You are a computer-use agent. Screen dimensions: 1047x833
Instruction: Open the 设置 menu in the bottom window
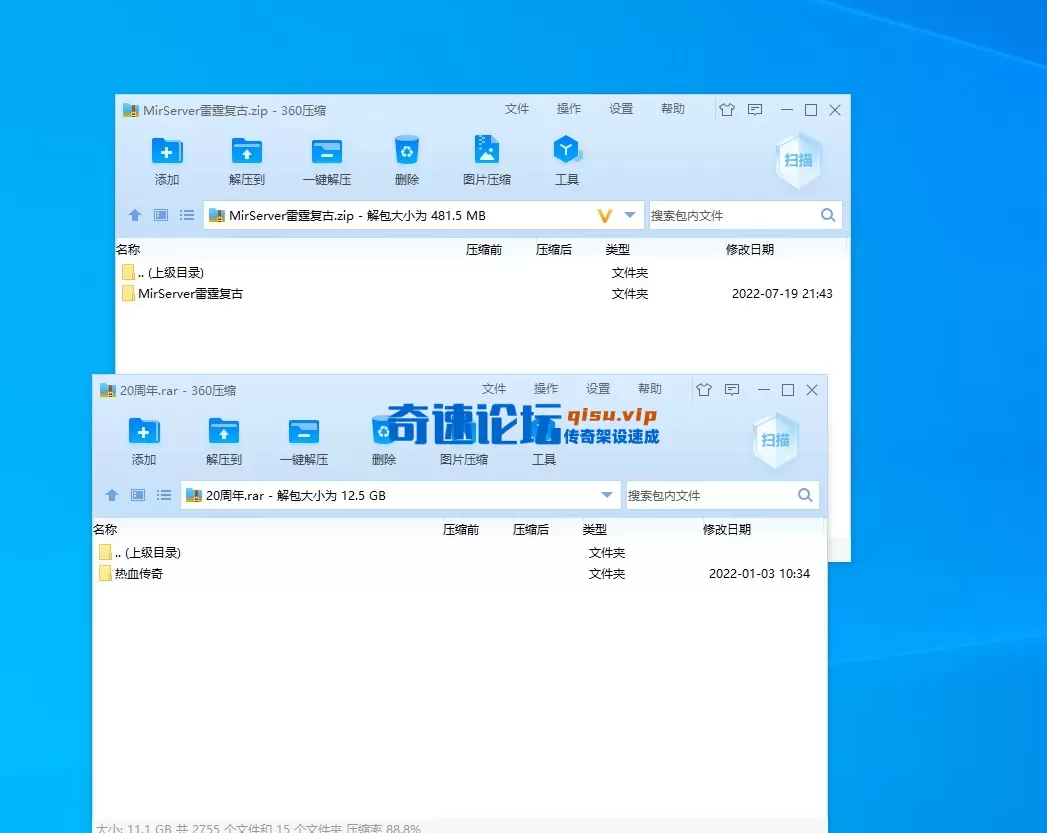pos(597,389)
